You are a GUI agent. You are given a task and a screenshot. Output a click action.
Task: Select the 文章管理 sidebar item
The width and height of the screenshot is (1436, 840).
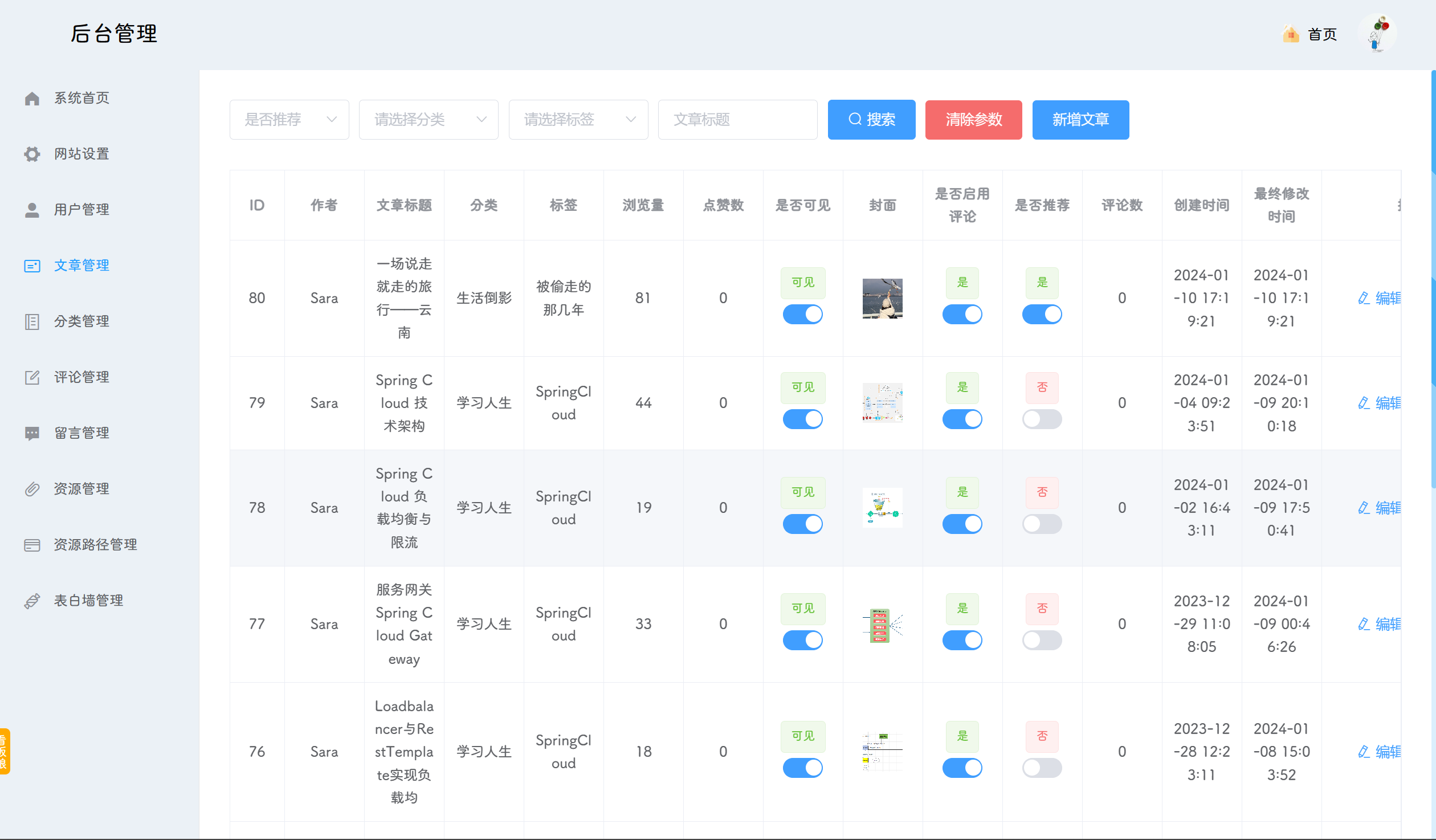(81, 265)
